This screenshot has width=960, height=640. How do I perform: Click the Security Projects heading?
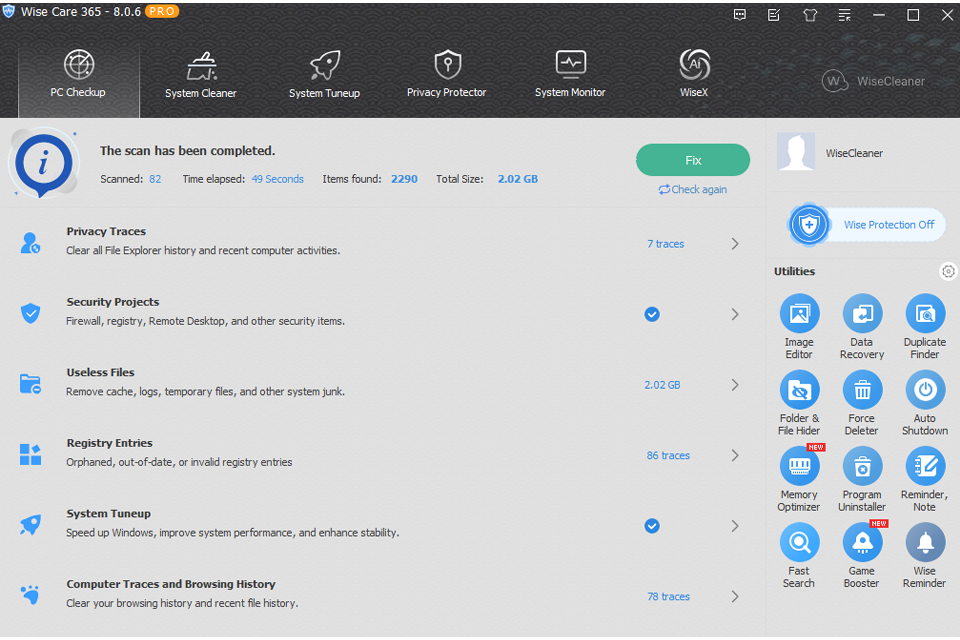[113, 301]
